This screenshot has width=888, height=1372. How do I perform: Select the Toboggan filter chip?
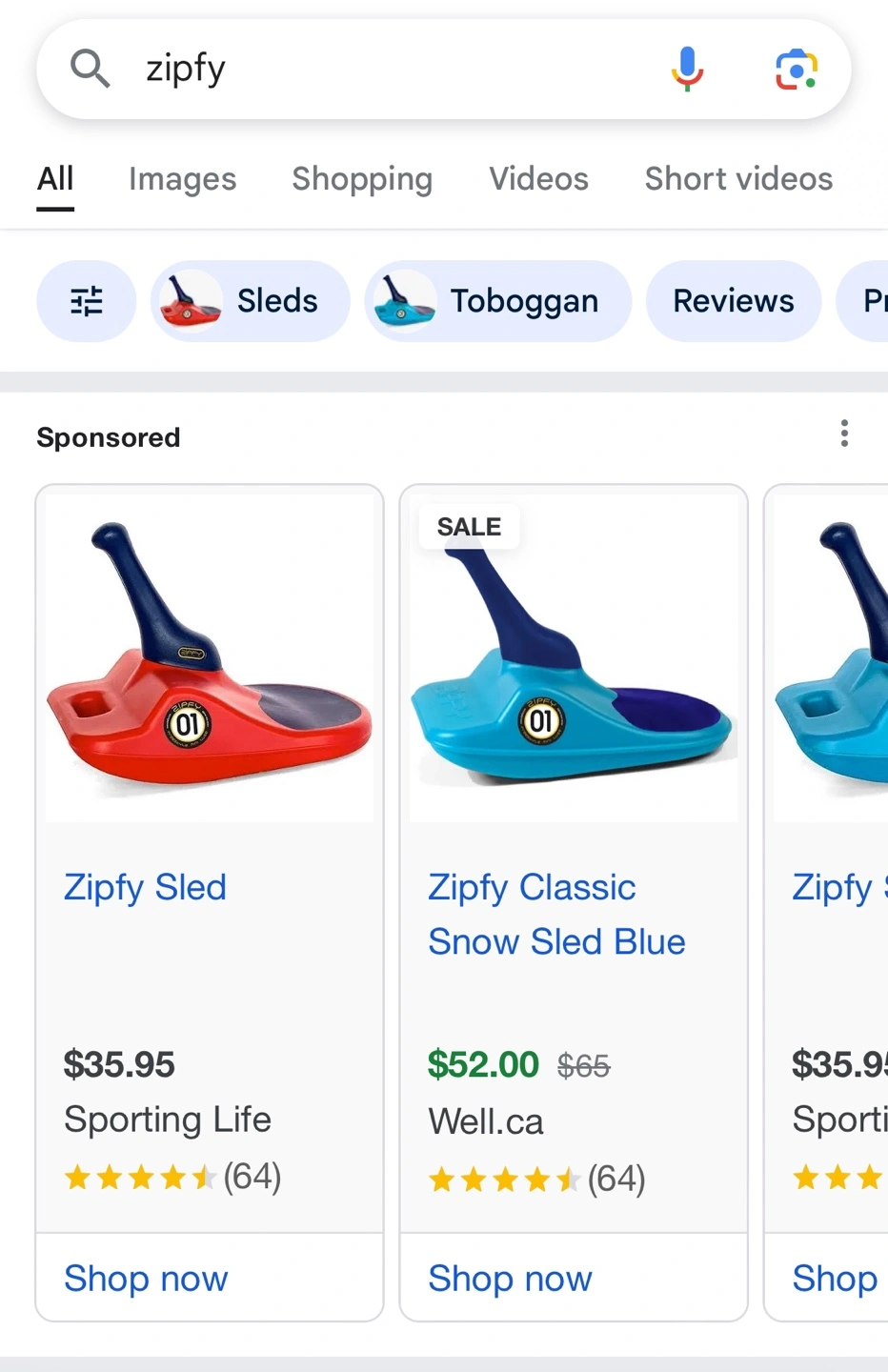click(x=497, y=301)
